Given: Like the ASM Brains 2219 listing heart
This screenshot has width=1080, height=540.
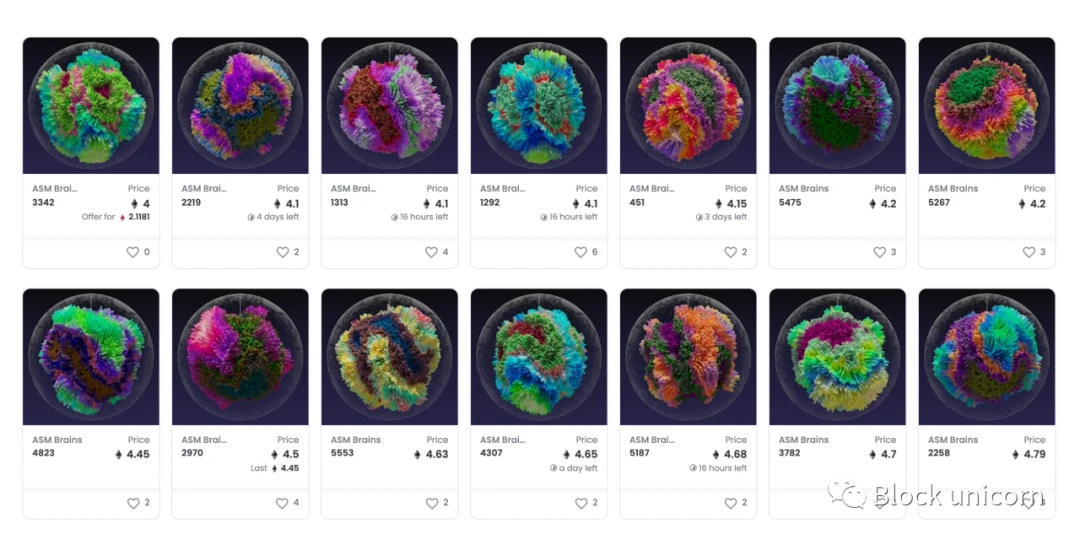Looking at the screenshot, I should click(x=282, y=252).
